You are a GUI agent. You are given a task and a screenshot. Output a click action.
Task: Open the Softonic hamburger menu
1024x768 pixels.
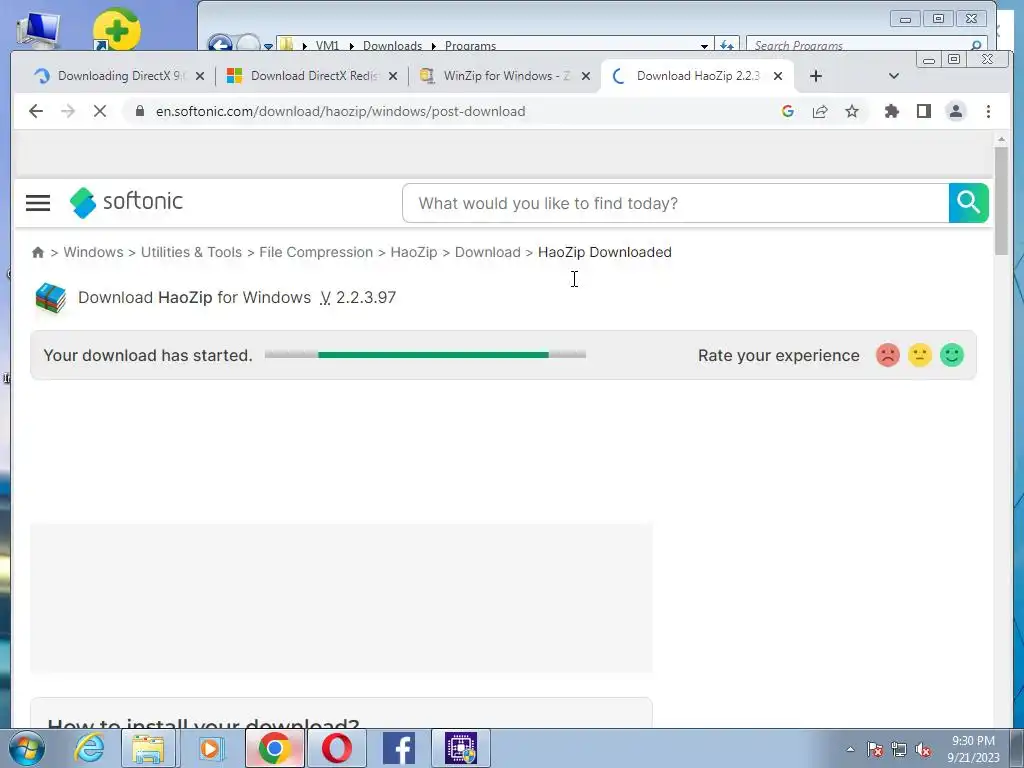[x=38, y=202]
